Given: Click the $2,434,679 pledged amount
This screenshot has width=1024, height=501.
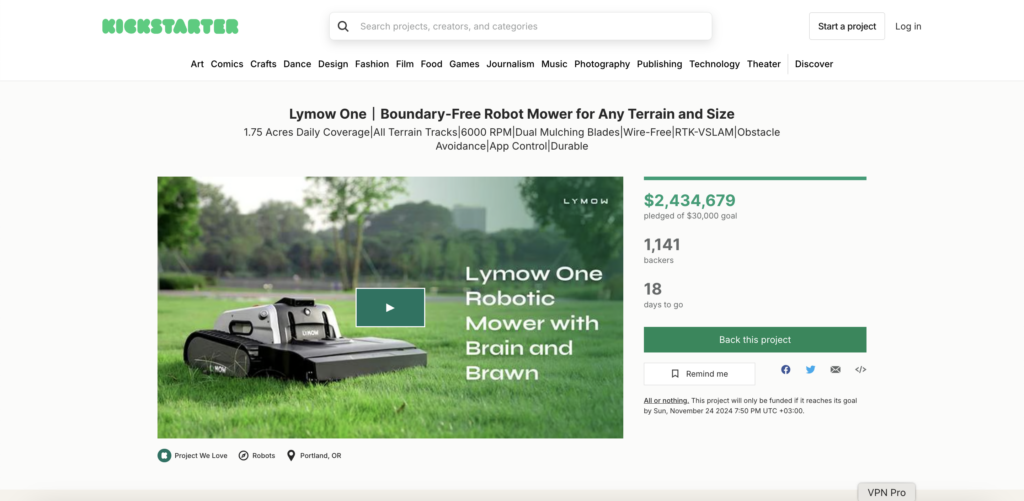Looking at the screenshot, I should (x=690, y=201).
